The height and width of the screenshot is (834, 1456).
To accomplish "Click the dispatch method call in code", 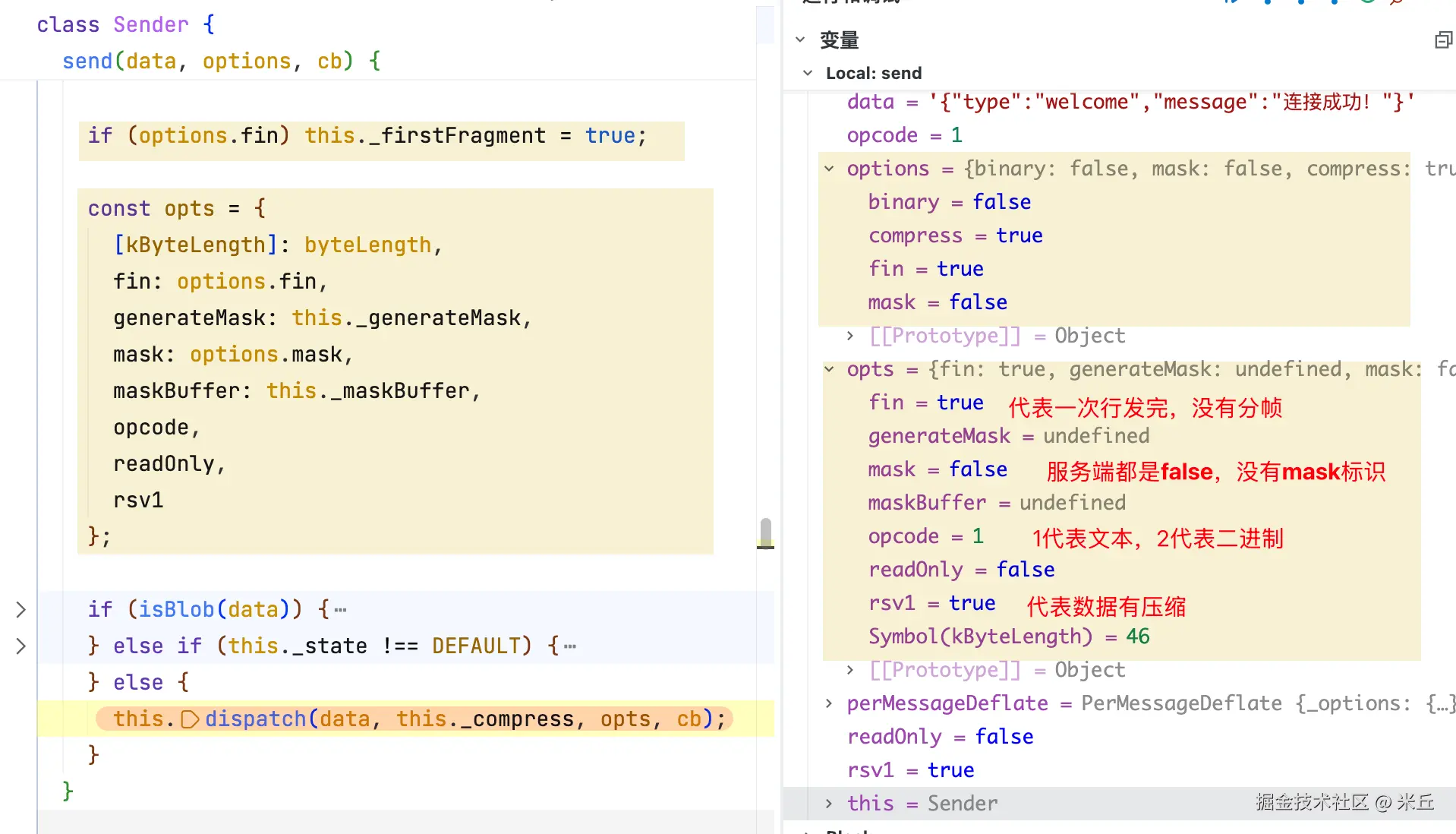I will pos(256,719).
